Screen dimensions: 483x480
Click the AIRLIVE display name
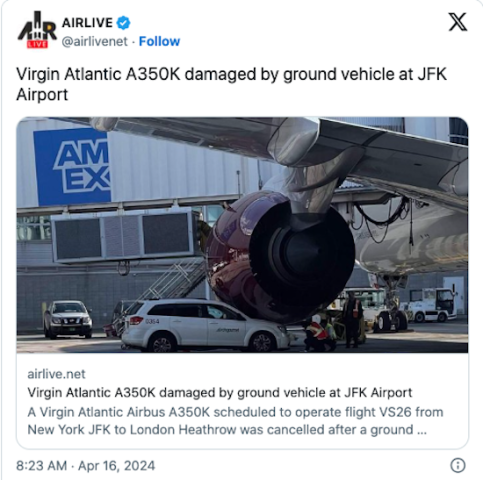87,23
